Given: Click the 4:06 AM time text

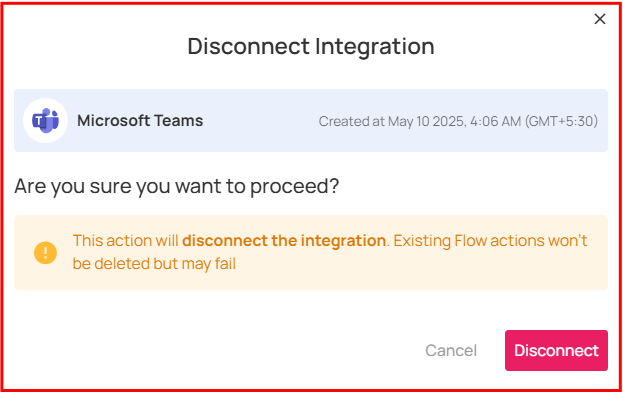Looking at the screenshot, I should point(495,121).
